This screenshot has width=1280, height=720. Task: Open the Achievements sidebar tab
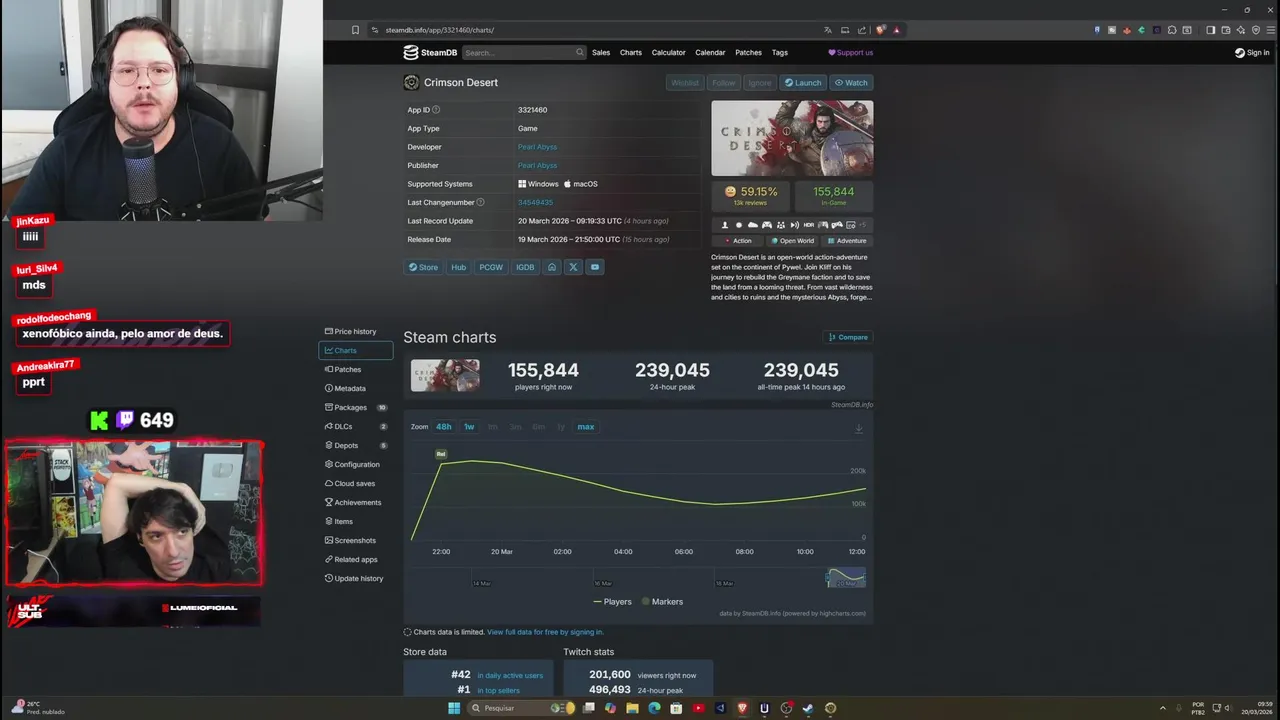(356, 502)
